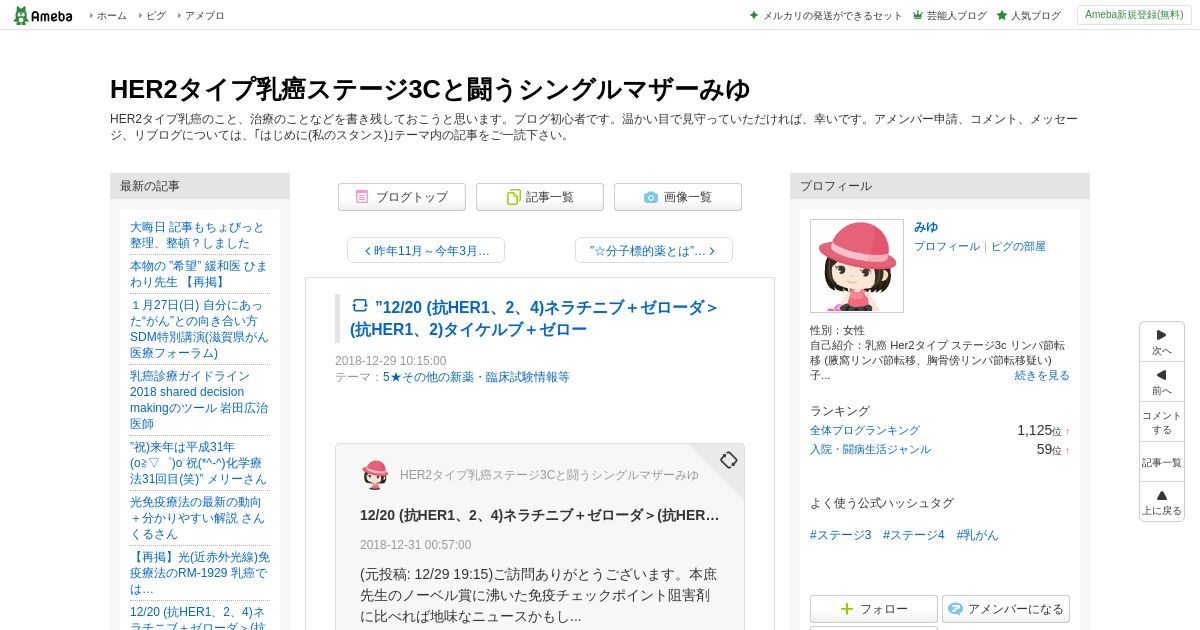Click hashtag #ステージ3
This screenshot has height=630, width=1200.
coord(841,535)
